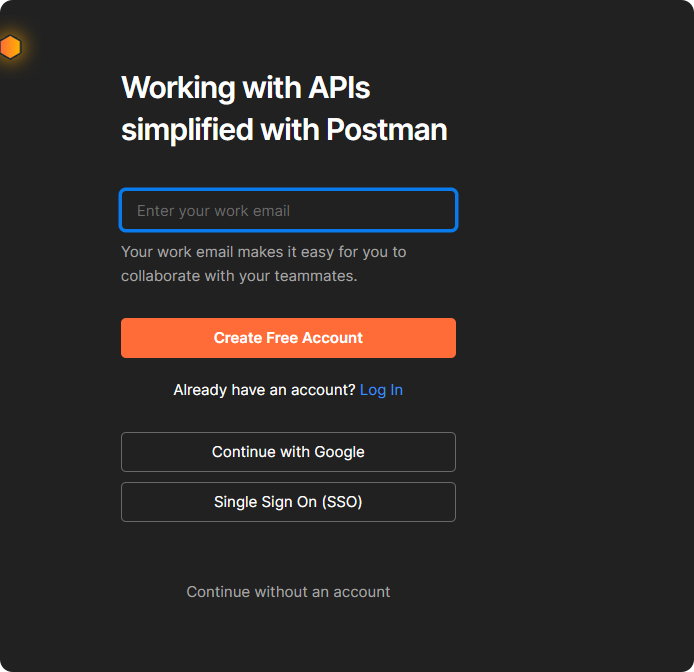The height and width of the screenshot is (672, 694).
Task: Place cursor in the work email textbox
Action: click(288, 211)
